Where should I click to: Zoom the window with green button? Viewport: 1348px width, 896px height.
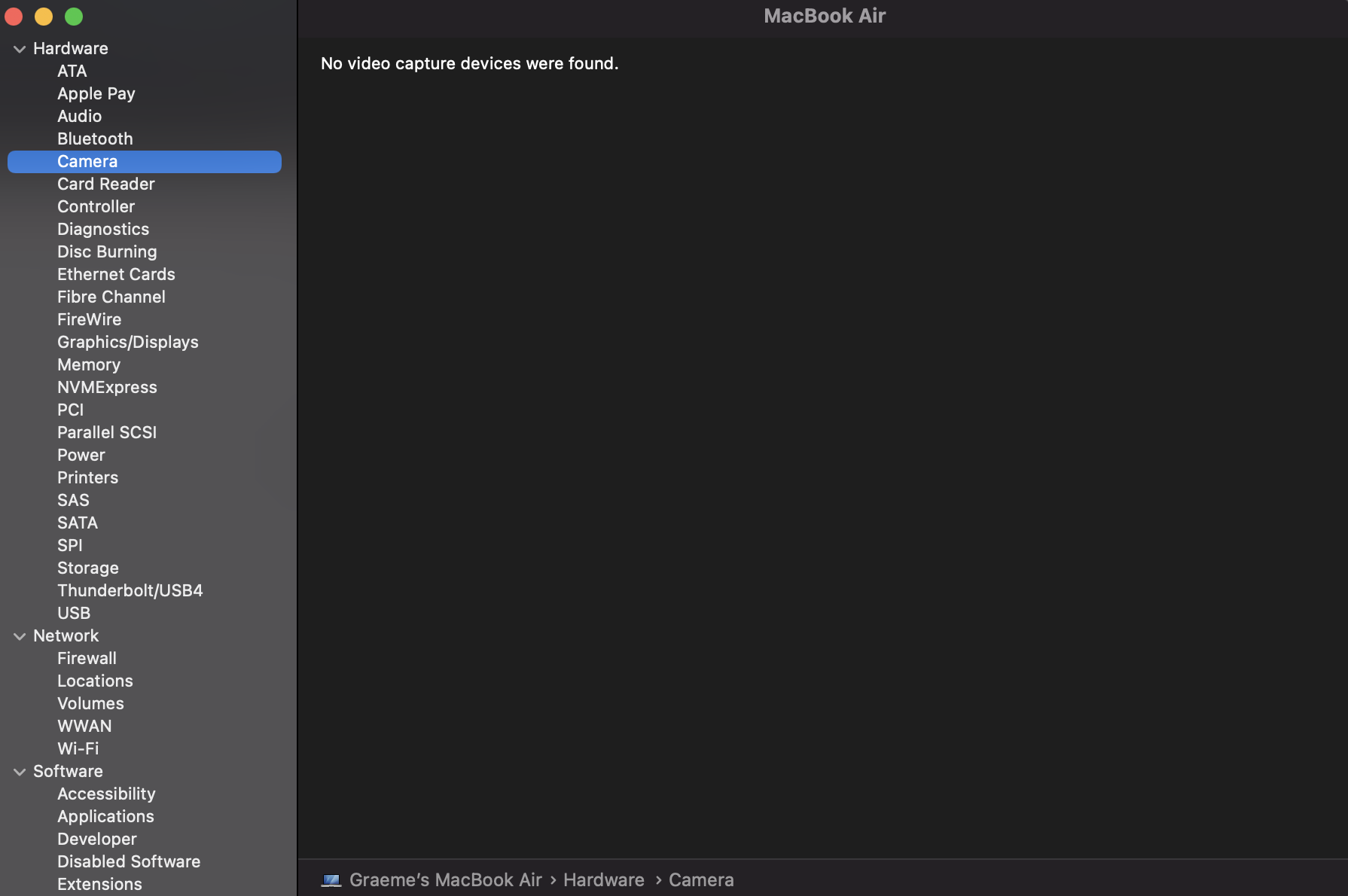(x=74, y=16)
